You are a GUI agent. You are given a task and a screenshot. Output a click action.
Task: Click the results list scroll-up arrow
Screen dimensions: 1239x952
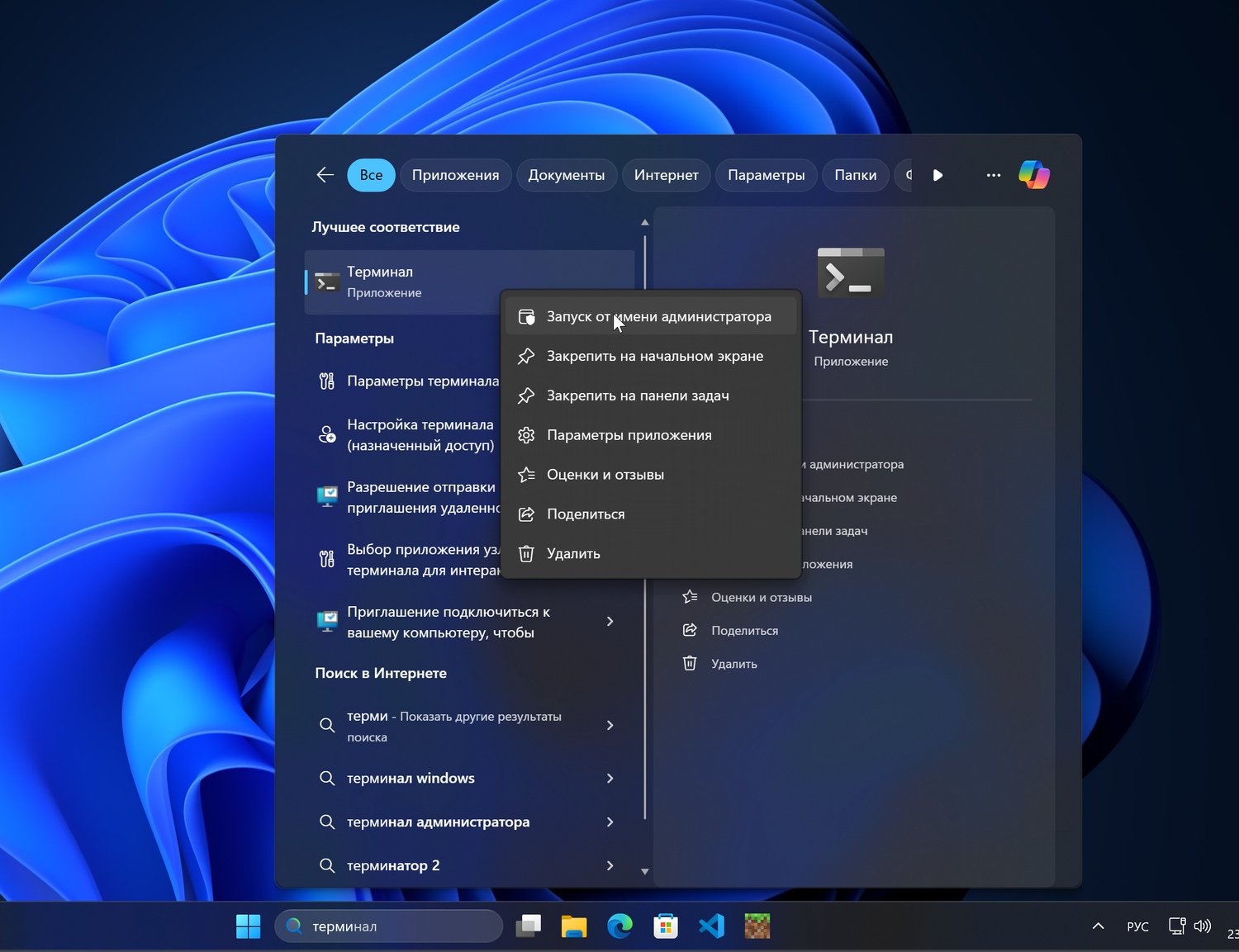point(645,222)
